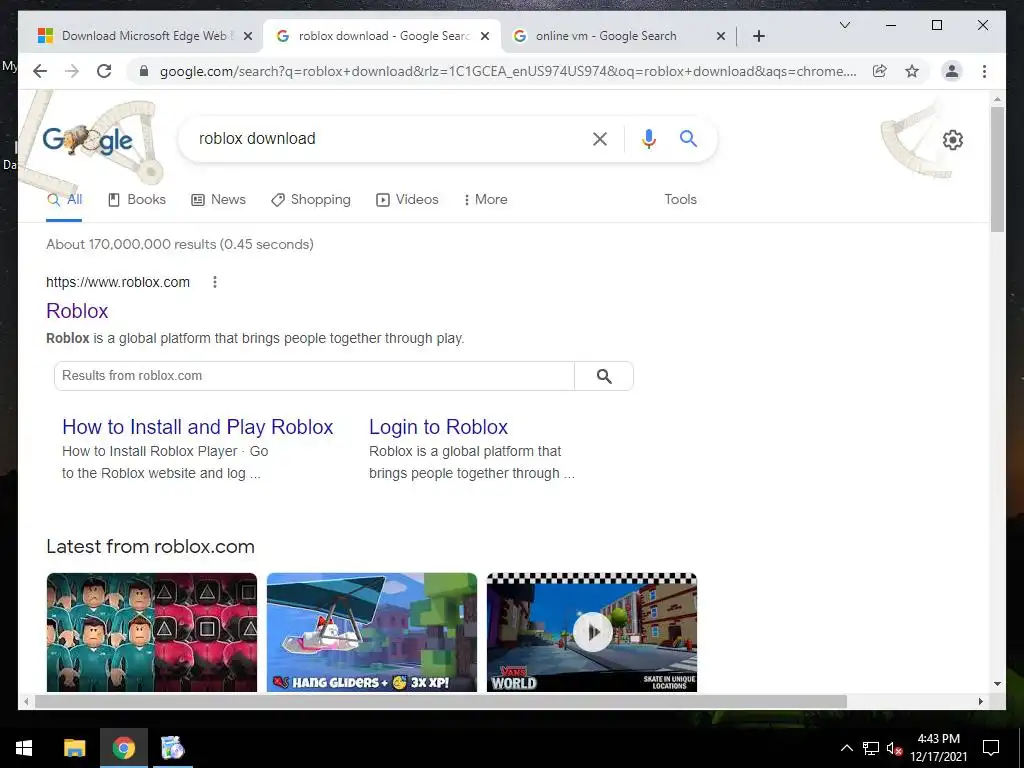The image size is (1024, 768).
Task: Close the roblox download tab
Action: 485,36
